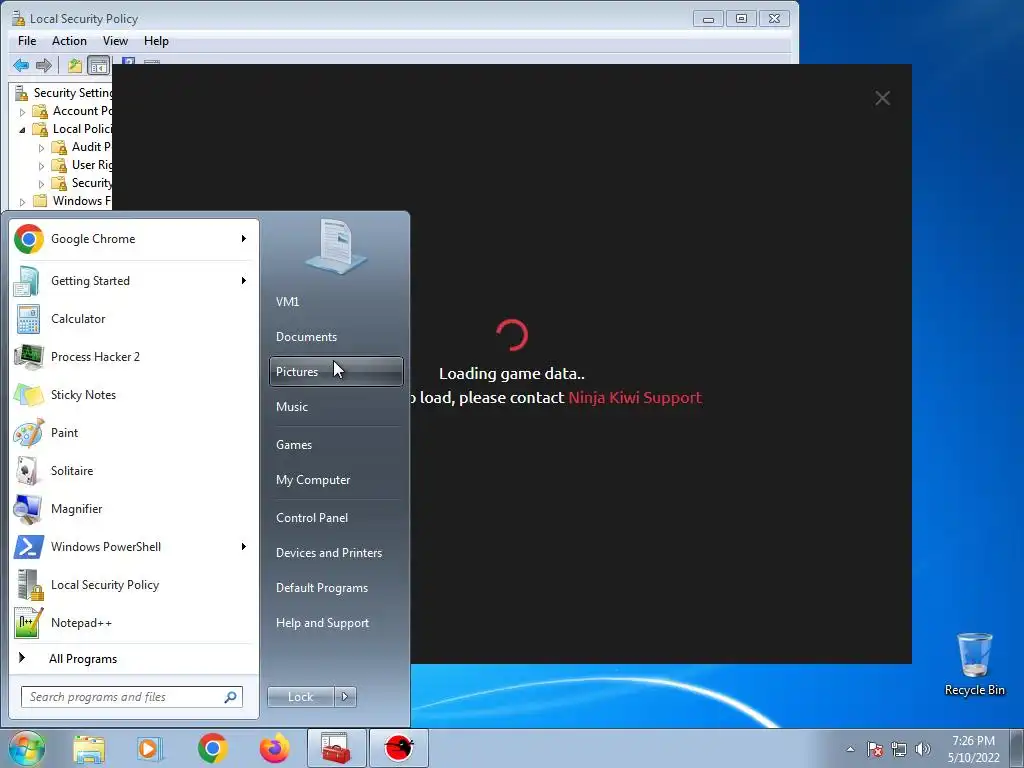Toggle the Show/Hide console tree toolbar icon

point(98,65)
